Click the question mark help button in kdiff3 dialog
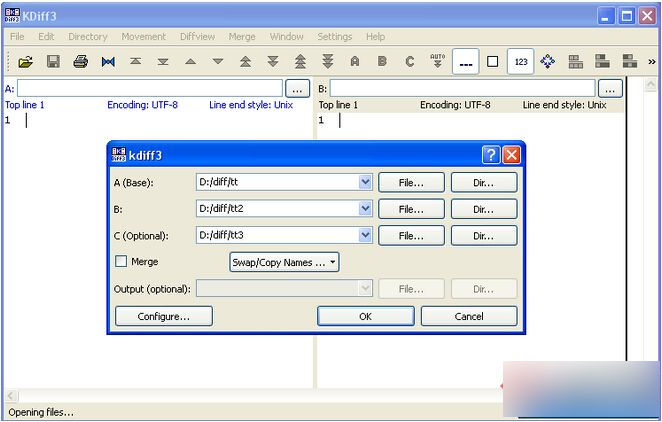The image size is (662, 422). pos(491,155)
